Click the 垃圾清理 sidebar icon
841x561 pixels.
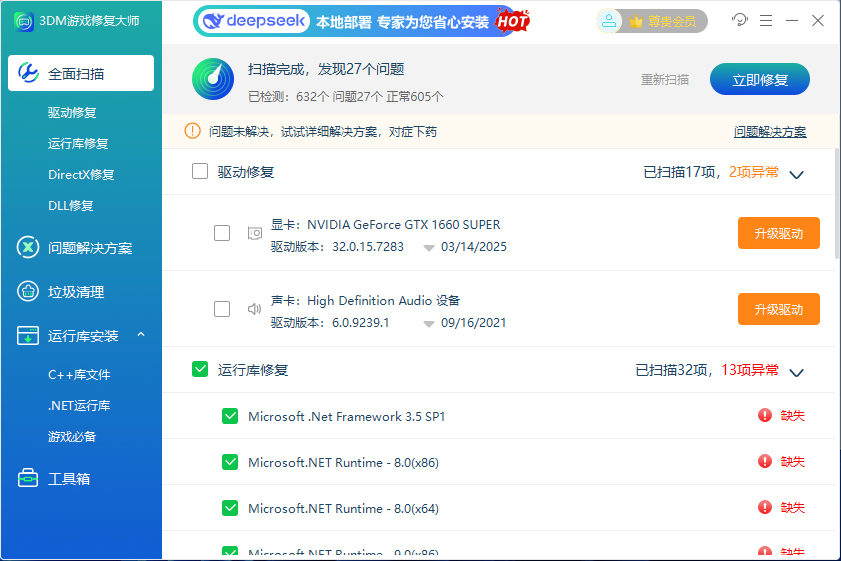(x=28, y=292)
